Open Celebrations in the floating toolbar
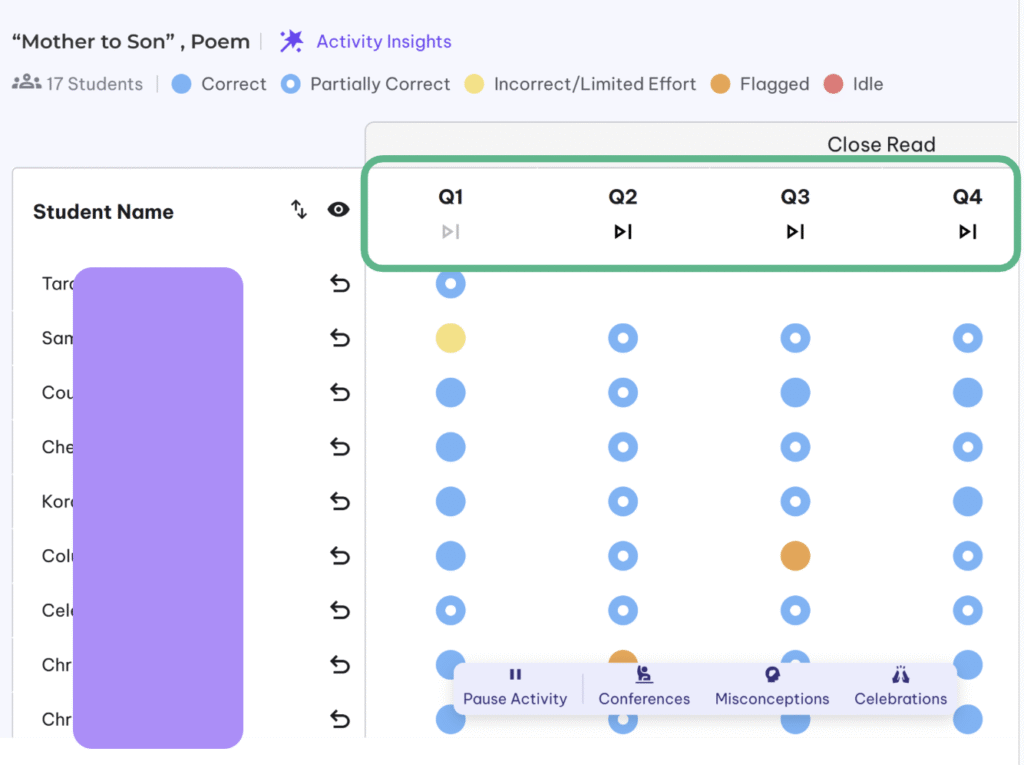The width and height of the screenshot is (1024, 765). (x=900, y=687)
